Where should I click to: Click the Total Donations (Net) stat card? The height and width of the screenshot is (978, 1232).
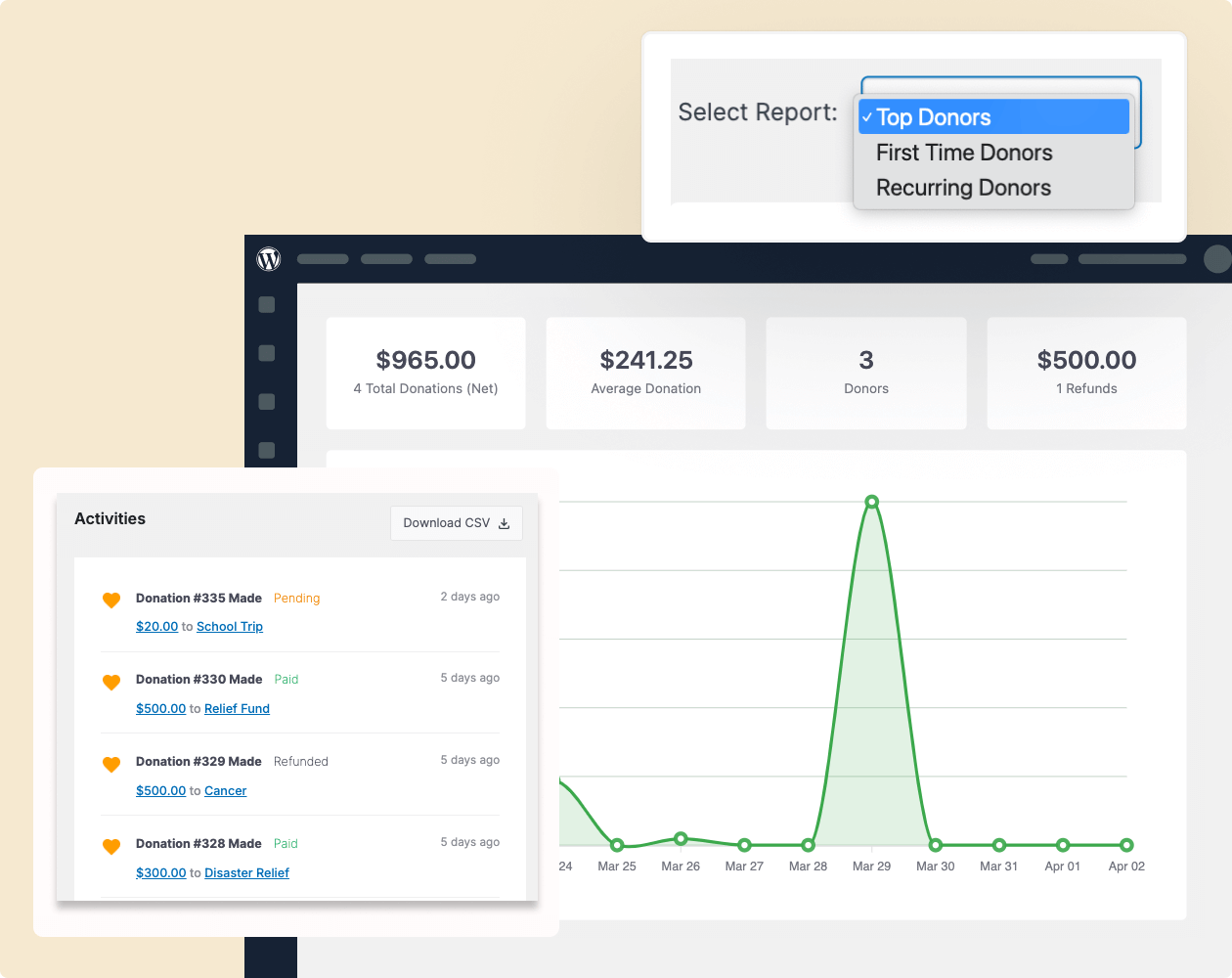point(425,373)
